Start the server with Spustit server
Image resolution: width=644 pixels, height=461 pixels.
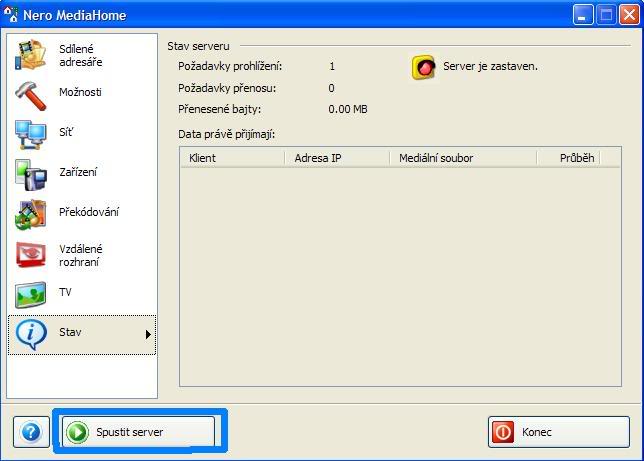[x=139, y=432]
